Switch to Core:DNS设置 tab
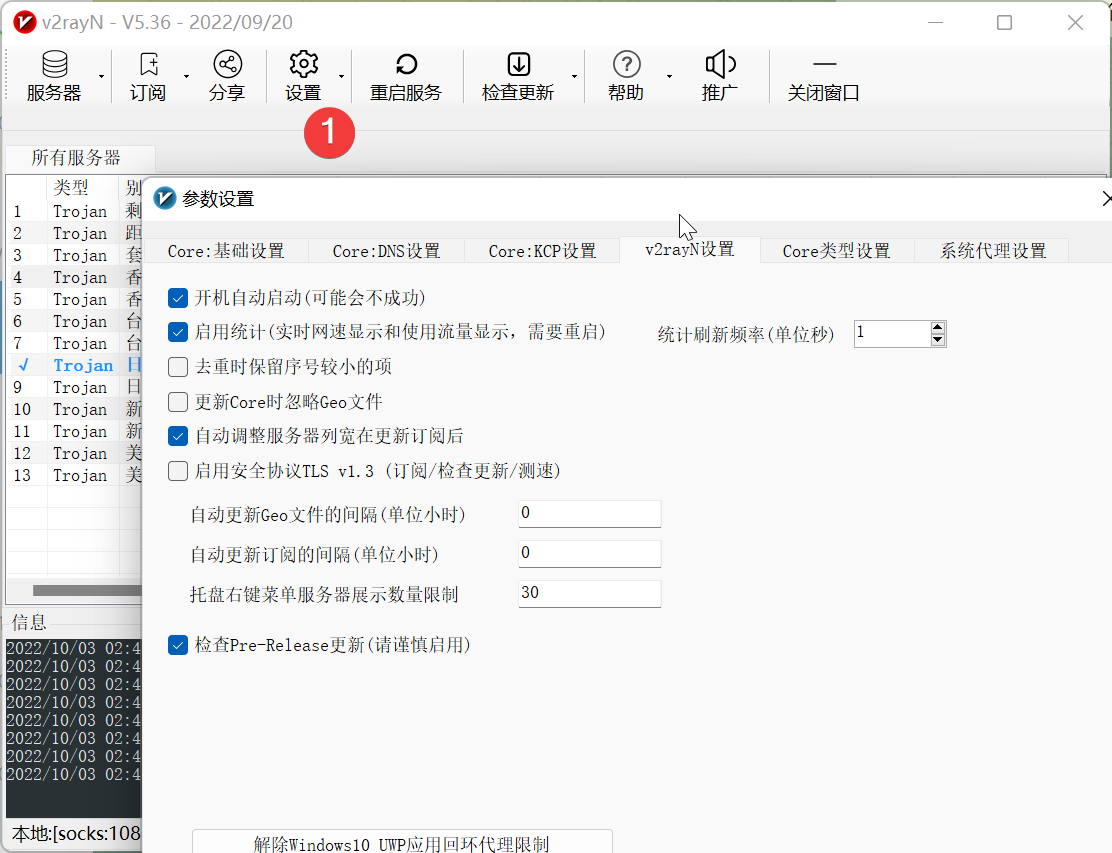Screen dimensions: 1112x853 pyautogui.click(x=387, y=251)
